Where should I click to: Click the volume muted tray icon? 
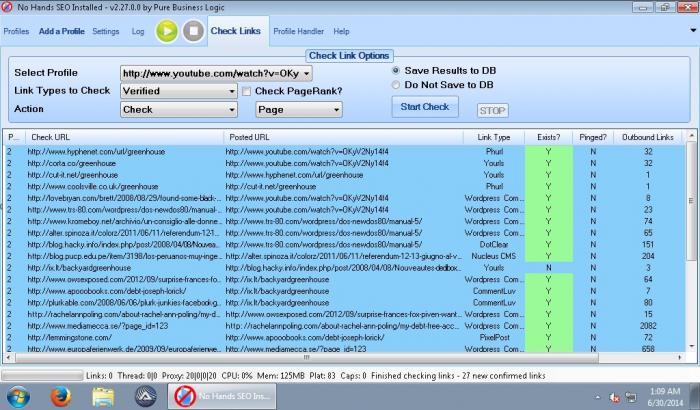click(x=615, y=397)
